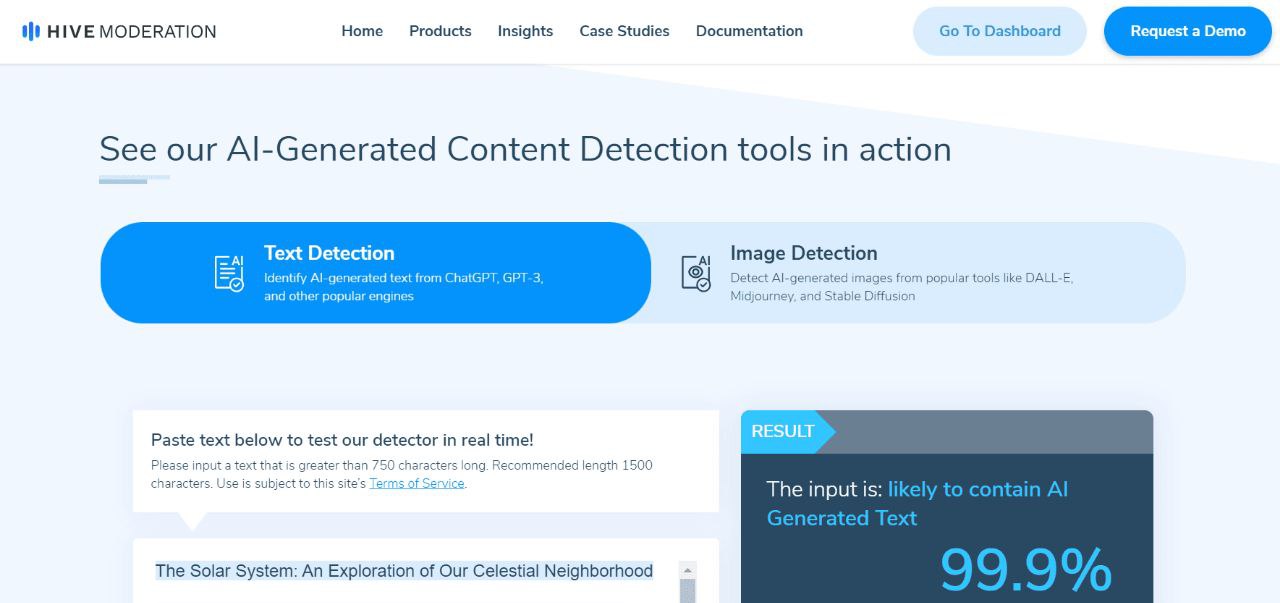Select the Text Detection tab
Viewport: 1280px width, 603px height.
click(376, 272)
